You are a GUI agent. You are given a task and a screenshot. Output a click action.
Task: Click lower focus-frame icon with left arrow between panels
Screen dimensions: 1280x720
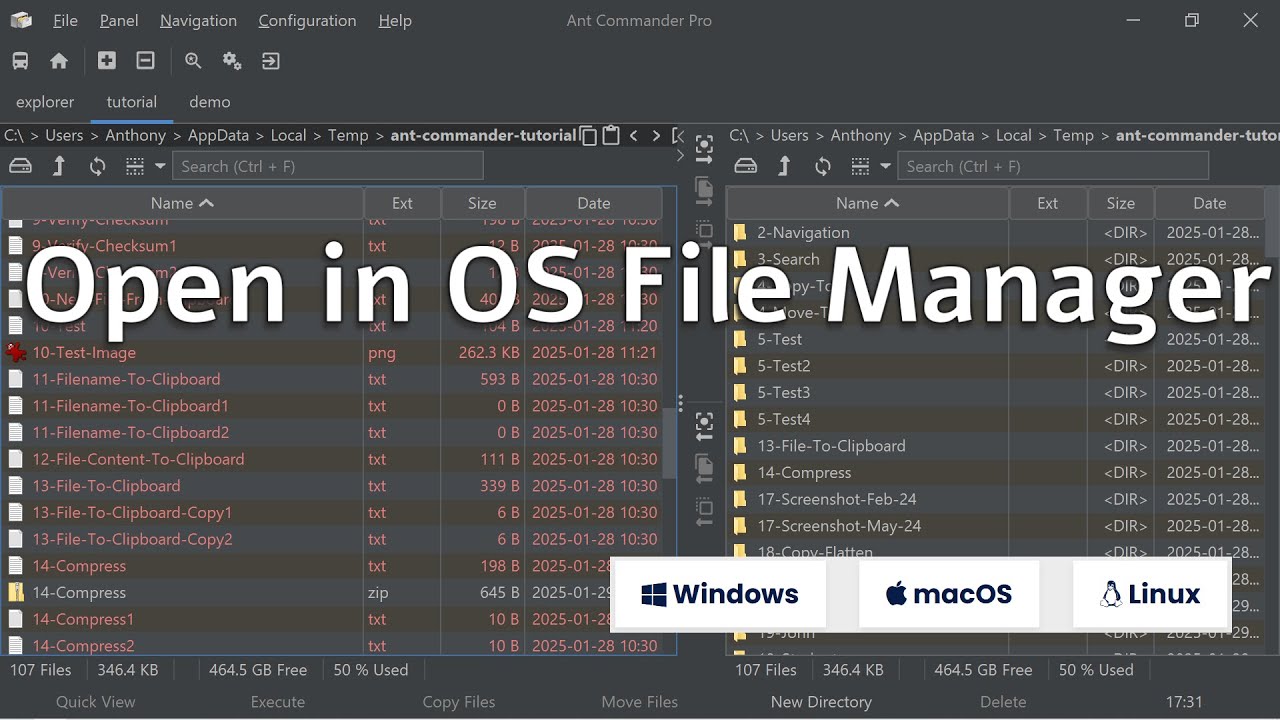pos(704,426)
